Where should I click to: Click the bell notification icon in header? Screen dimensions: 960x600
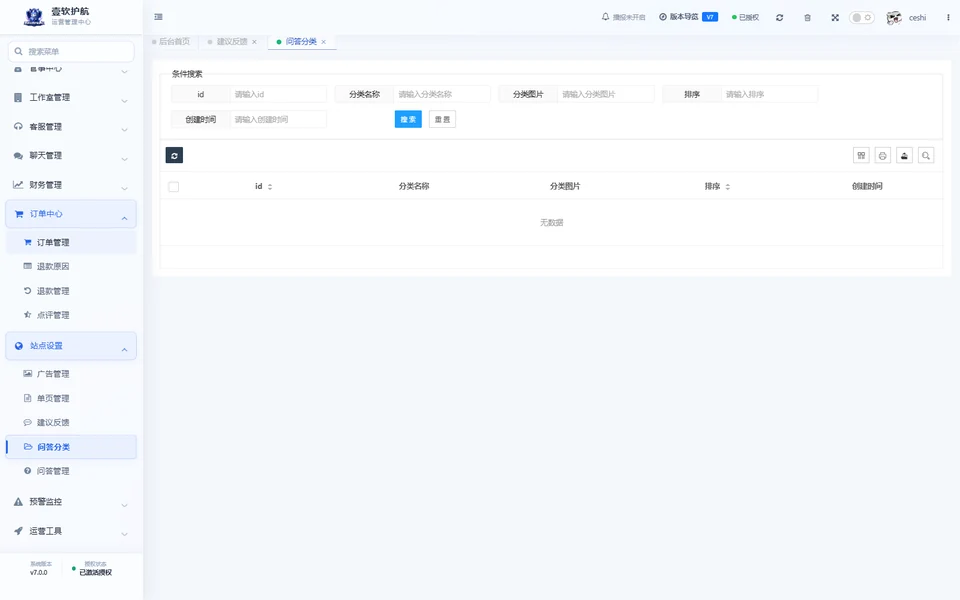pyautogui.click(x=606, y=17)
